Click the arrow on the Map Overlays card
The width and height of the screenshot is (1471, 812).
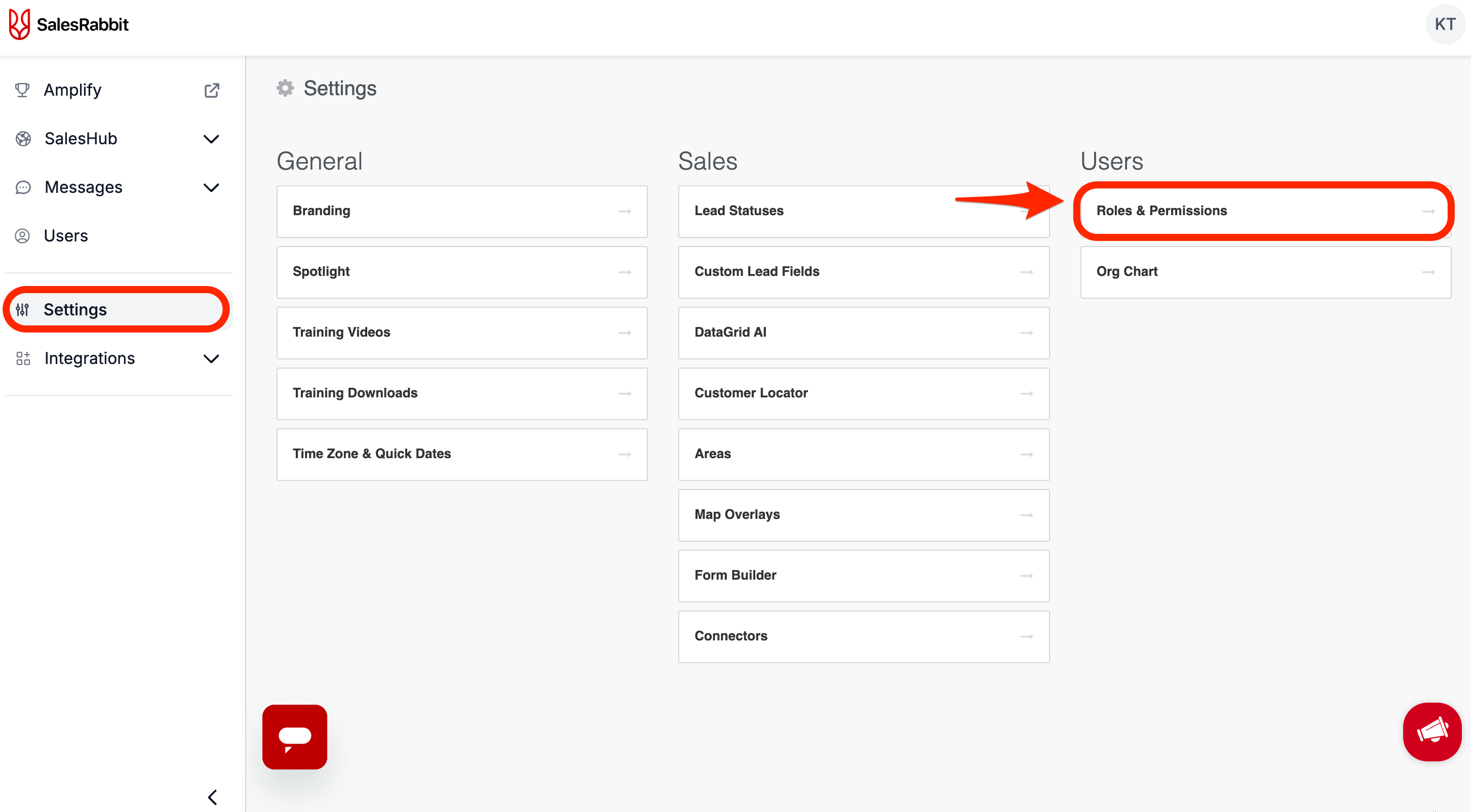coord(1027,515)
